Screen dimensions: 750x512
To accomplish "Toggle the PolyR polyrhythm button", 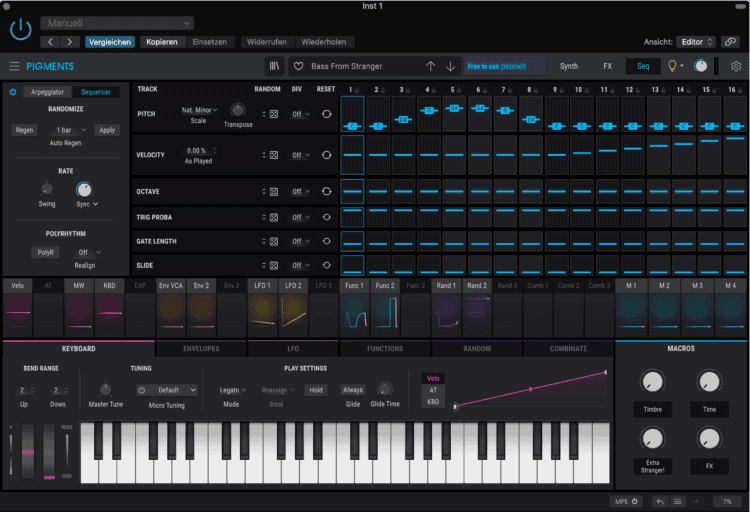I will [x=45, y=252].
